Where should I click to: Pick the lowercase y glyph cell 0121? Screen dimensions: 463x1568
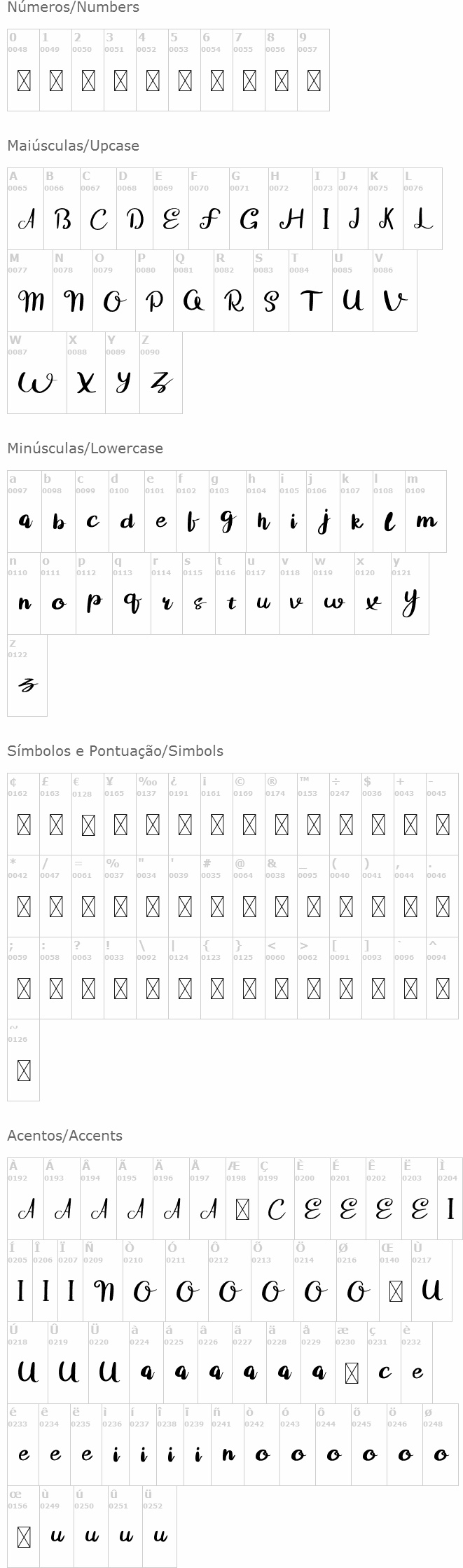(x=410, y=593)
